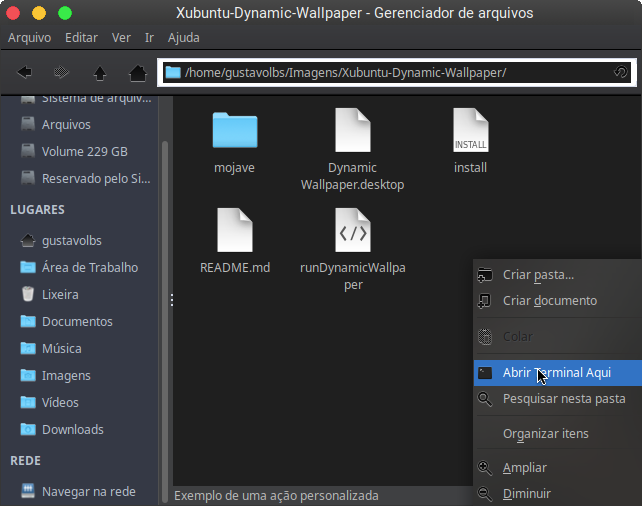Viewport: 642px width, 506px height.
Task: Open the Reservado pelo Si... drive
Action: tap(80, 178)
